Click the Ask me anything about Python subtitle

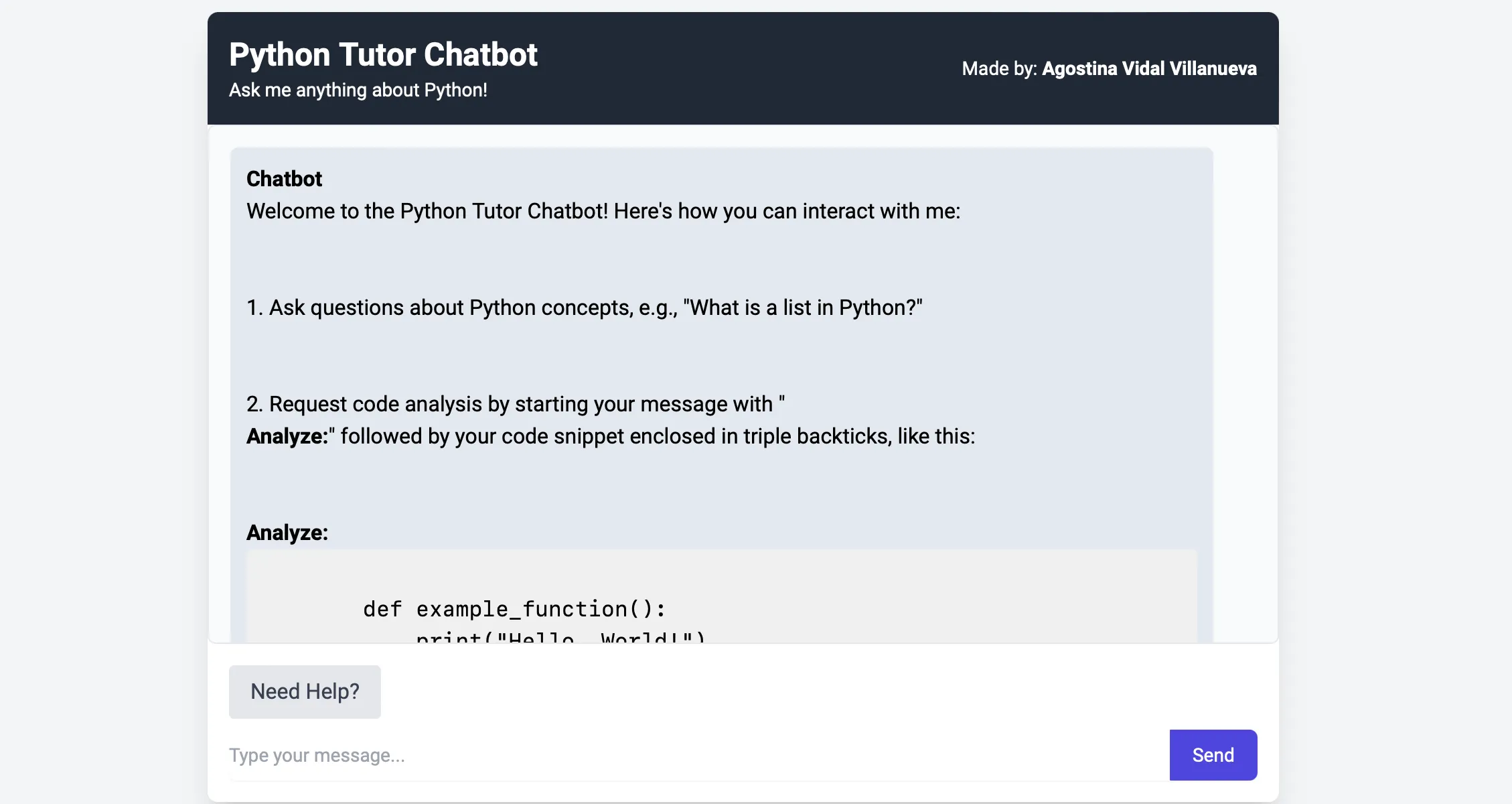[358, 90]
